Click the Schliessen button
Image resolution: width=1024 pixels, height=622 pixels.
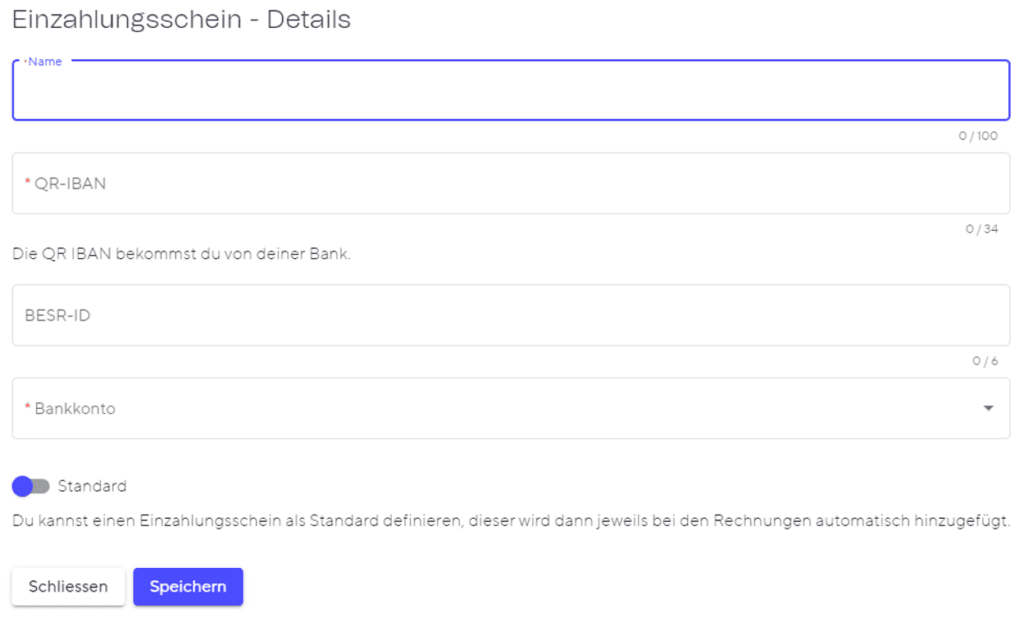[68, 587]
